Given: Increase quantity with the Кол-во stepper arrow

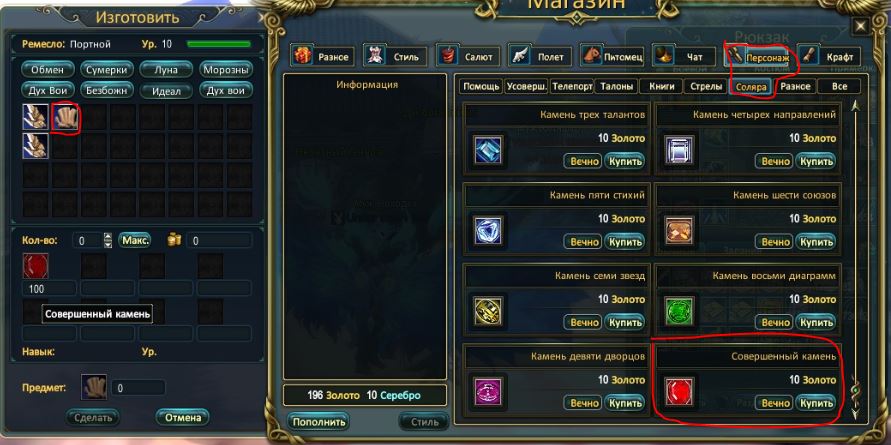Looking at the screenshot, I should [x=108, y=236].
